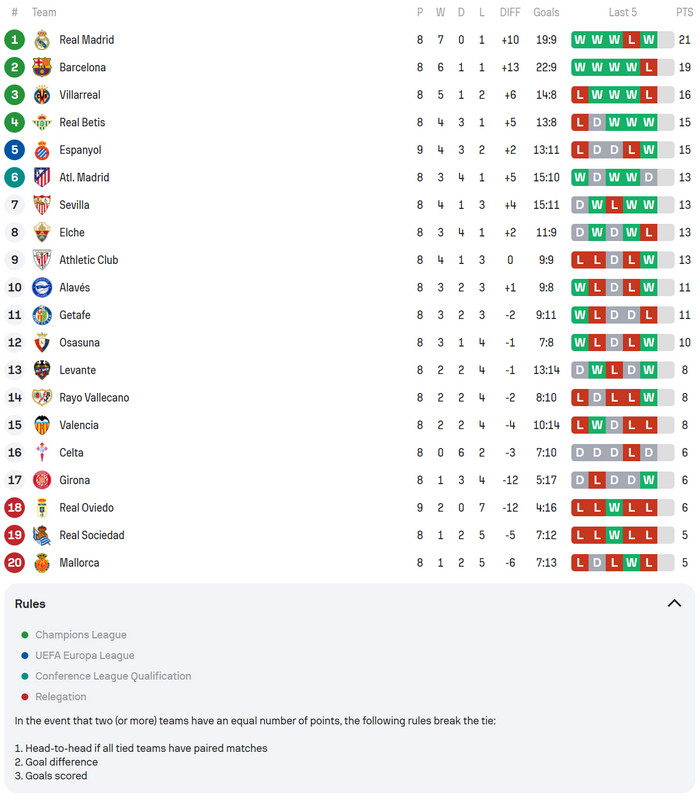The width and height of the screenshot is (700, 802).
Task: Click the Valencia club crest
Action: point(42,425)
